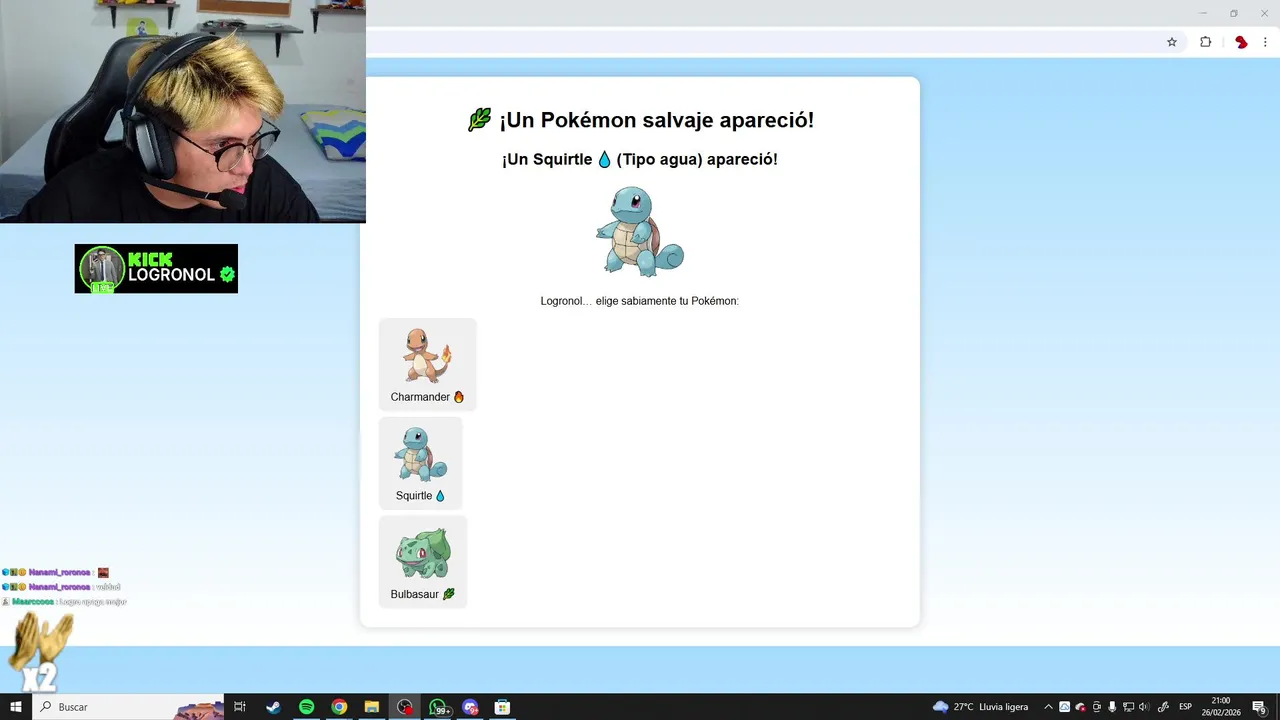The height and width of the screenshot is (720, 1280).
Task: Open the Chrome profile avatar
Action: pos(1241,42)
